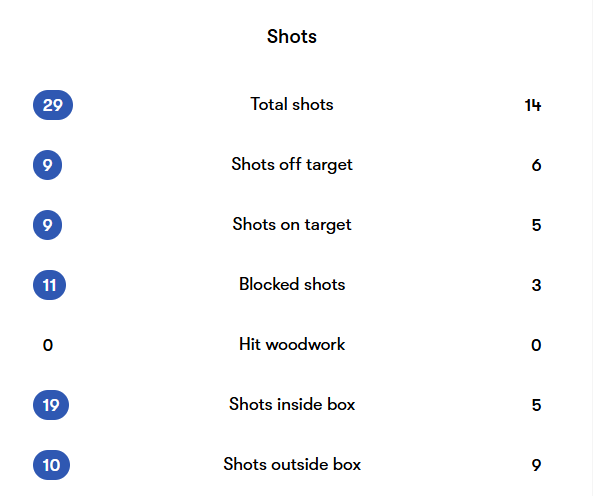Viewport: 594px width, 496px height.
Task: Select the 19 shots inside box badge
Action: tap(51, 405)
